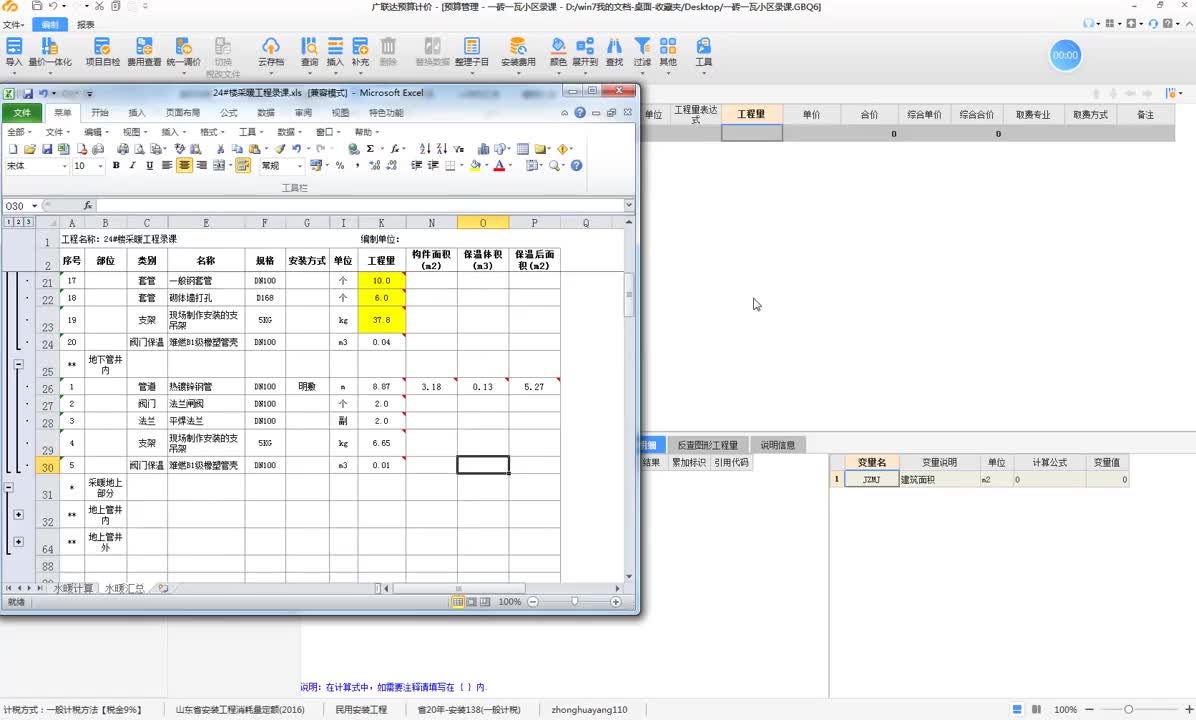1196x720 pixels.
Task: Open the font size 10 dropdown
Action: pyautogui.click(x=99, y=166)
